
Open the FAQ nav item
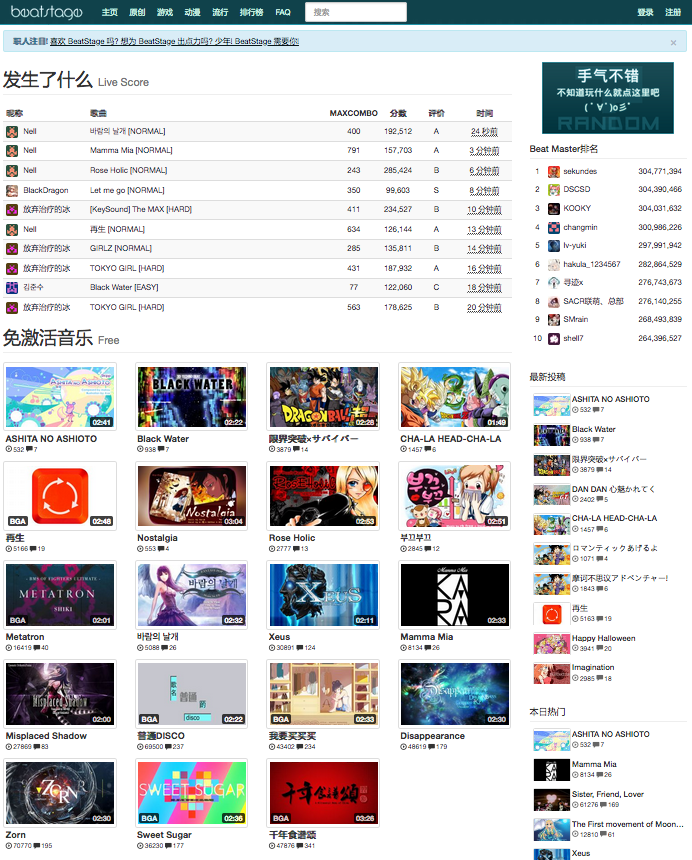283,12
